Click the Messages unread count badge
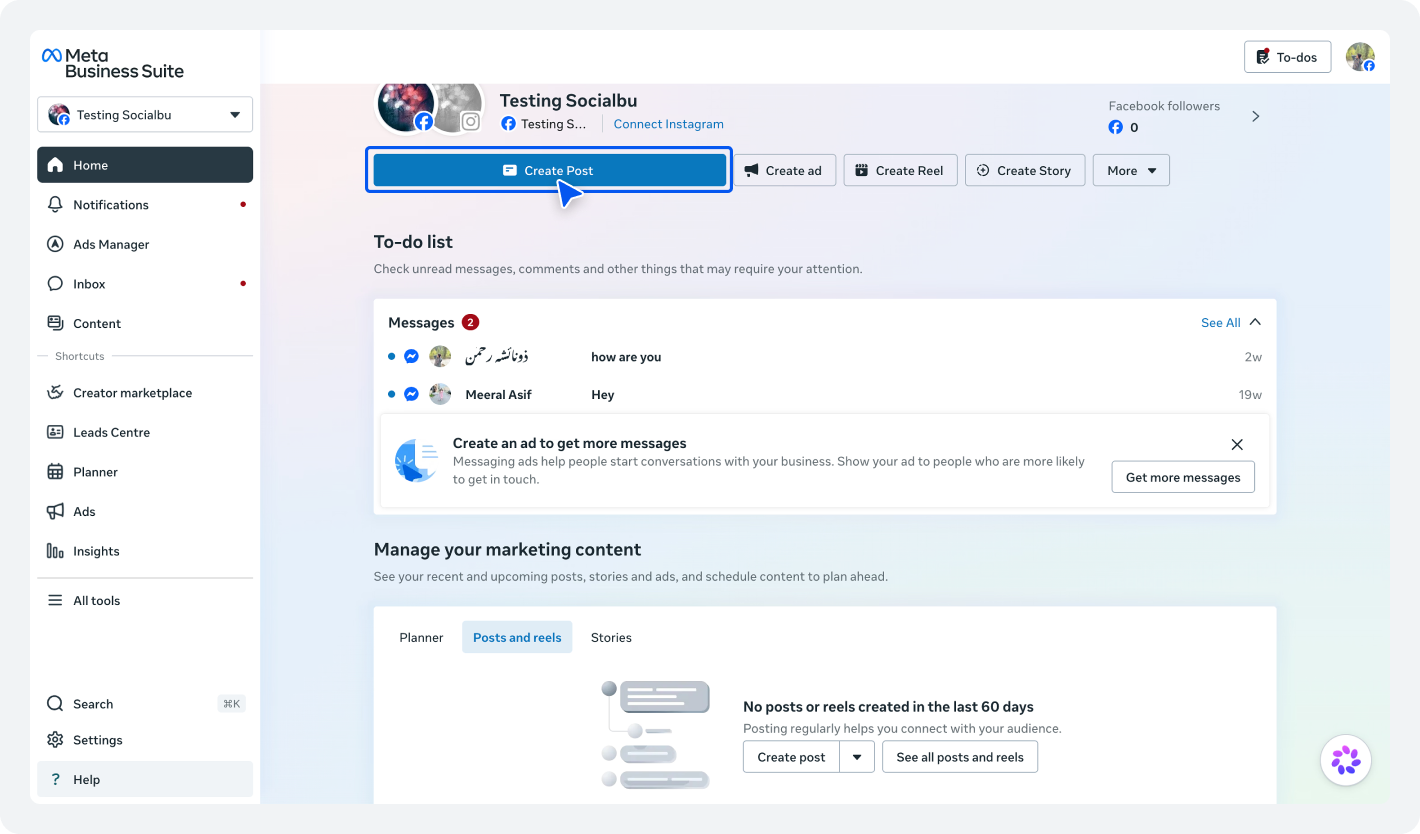The height and width of the screenshot is (834, 1420). coord(470,322)
